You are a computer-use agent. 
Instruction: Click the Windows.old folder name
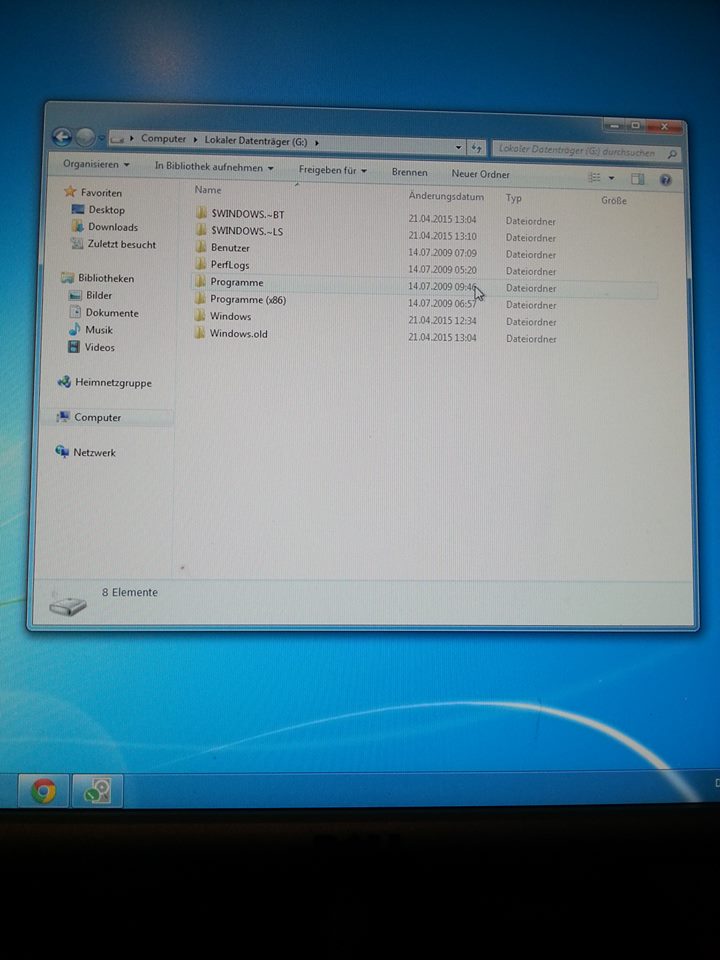[x=239, y=334]
